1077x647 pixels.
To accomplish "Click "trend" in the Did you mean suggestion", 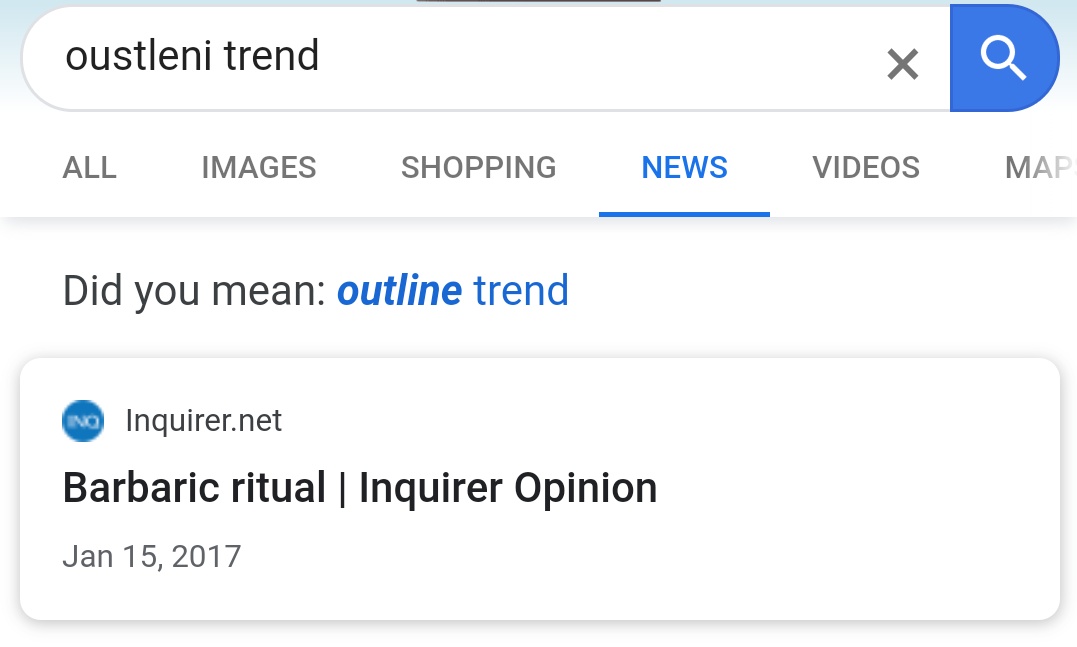I will [x=521, y=291].
